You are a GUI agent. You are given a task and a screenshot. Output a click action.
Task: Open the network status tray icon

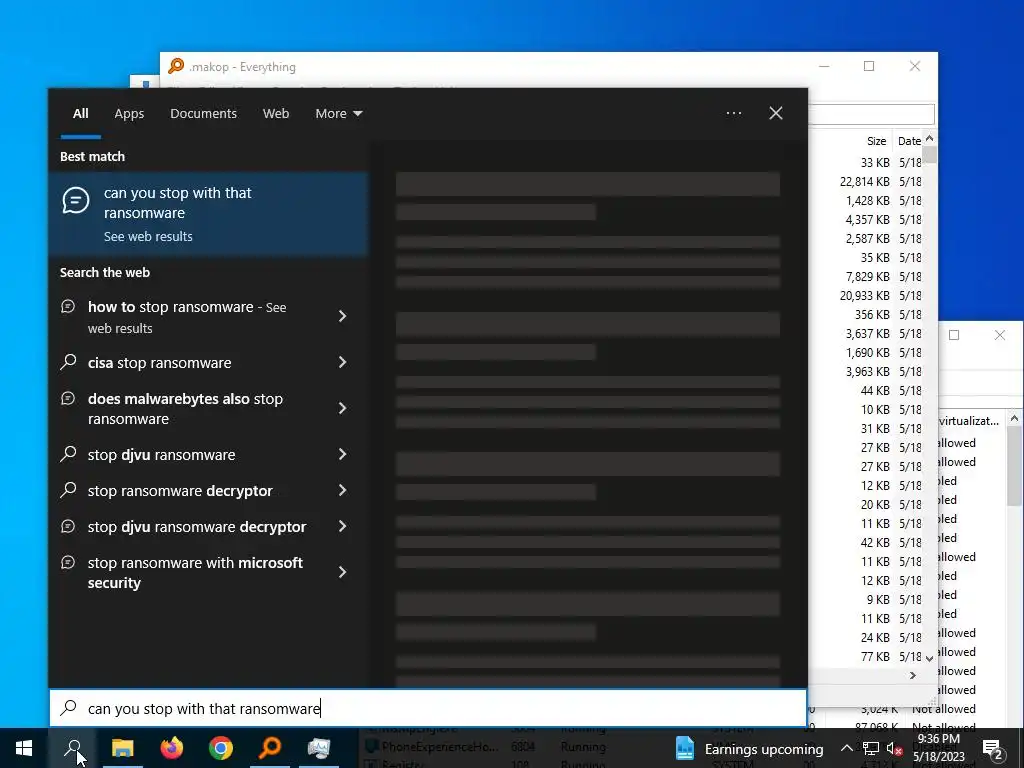871,748
